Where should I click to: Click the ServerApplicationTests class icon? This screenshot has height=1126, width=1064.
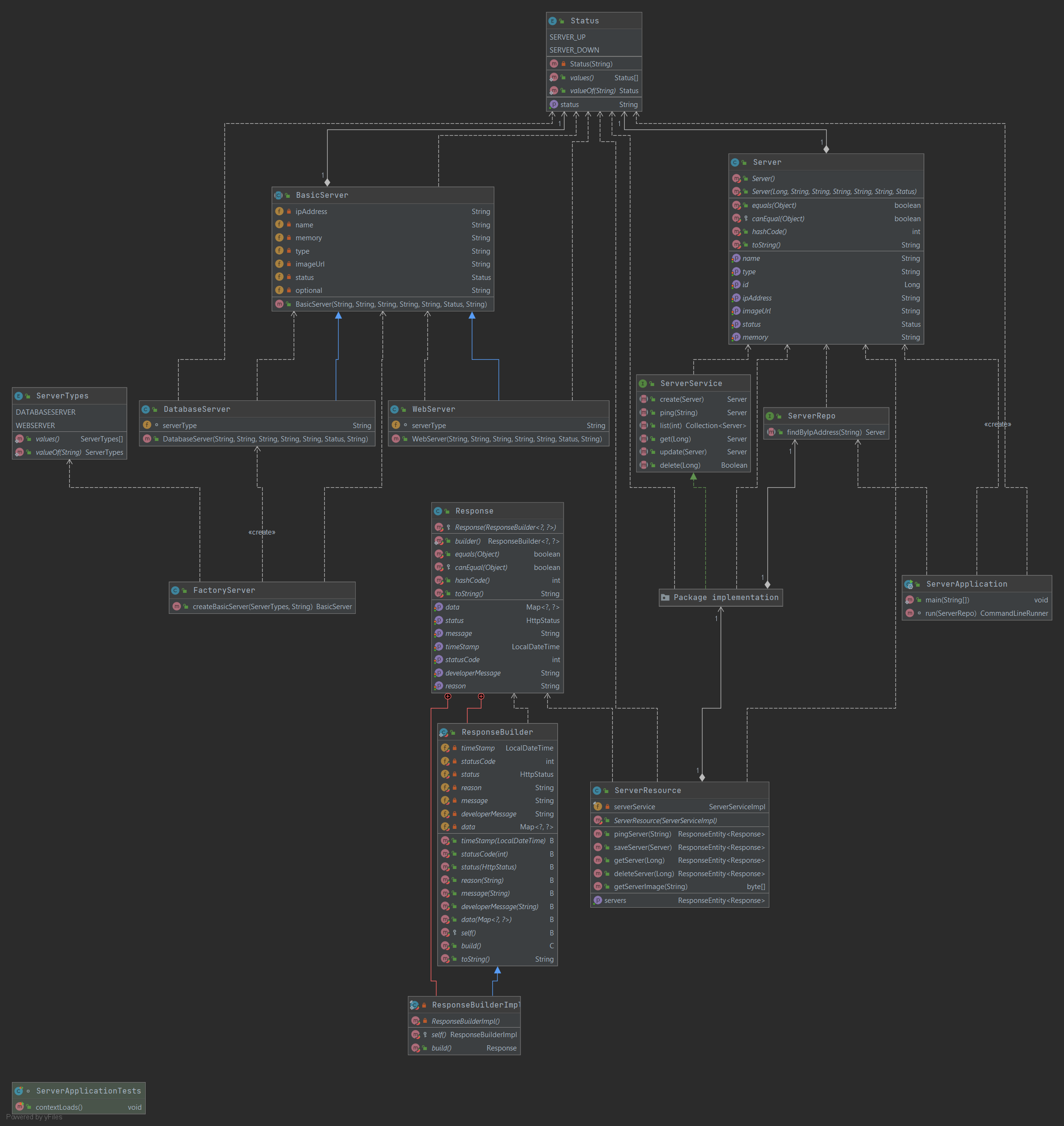[19, 1090]
